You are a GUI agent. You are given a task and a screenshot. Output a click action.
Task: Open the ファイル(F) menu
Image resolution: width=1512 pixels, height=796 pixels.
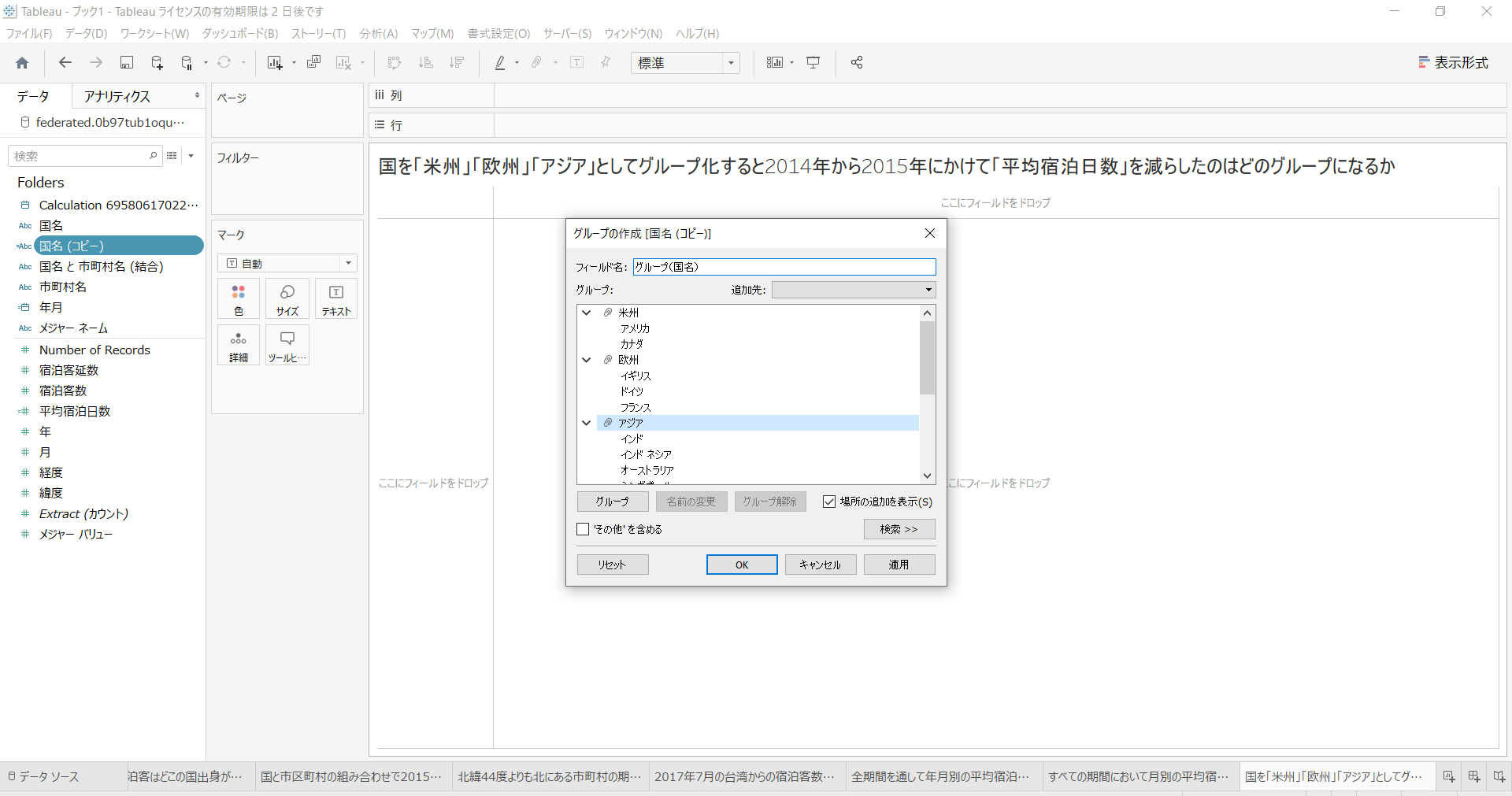pyautogui.click(x=29, y=33)
